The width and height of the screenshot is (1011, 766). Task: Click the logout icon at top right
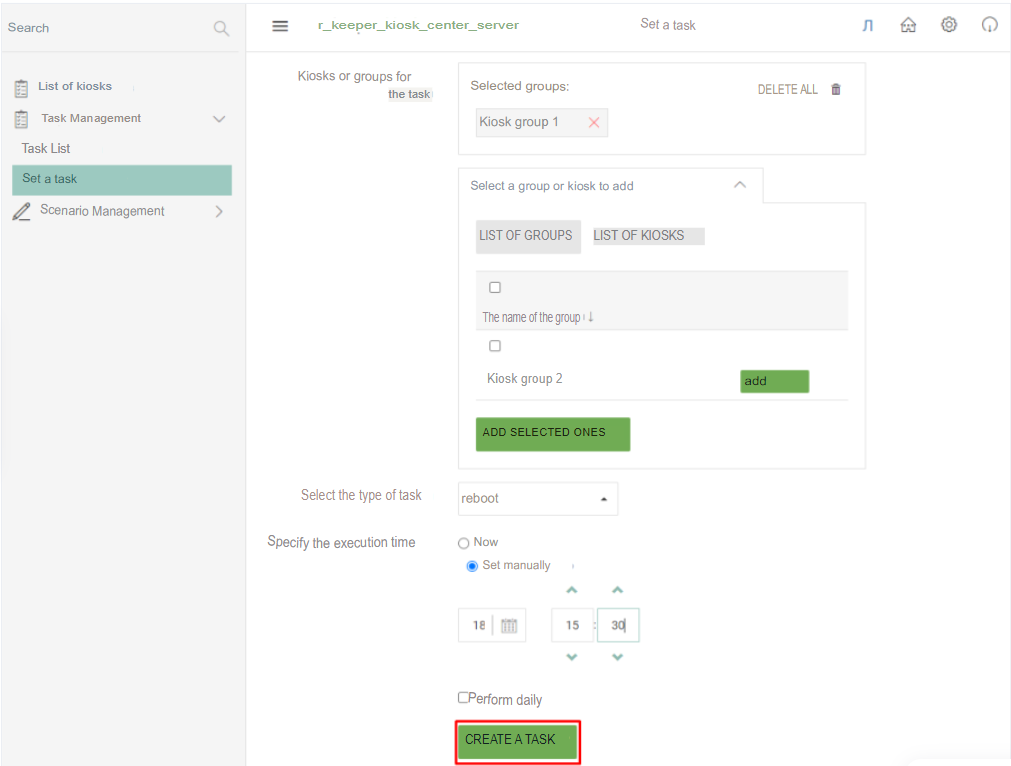click(989, 25)
